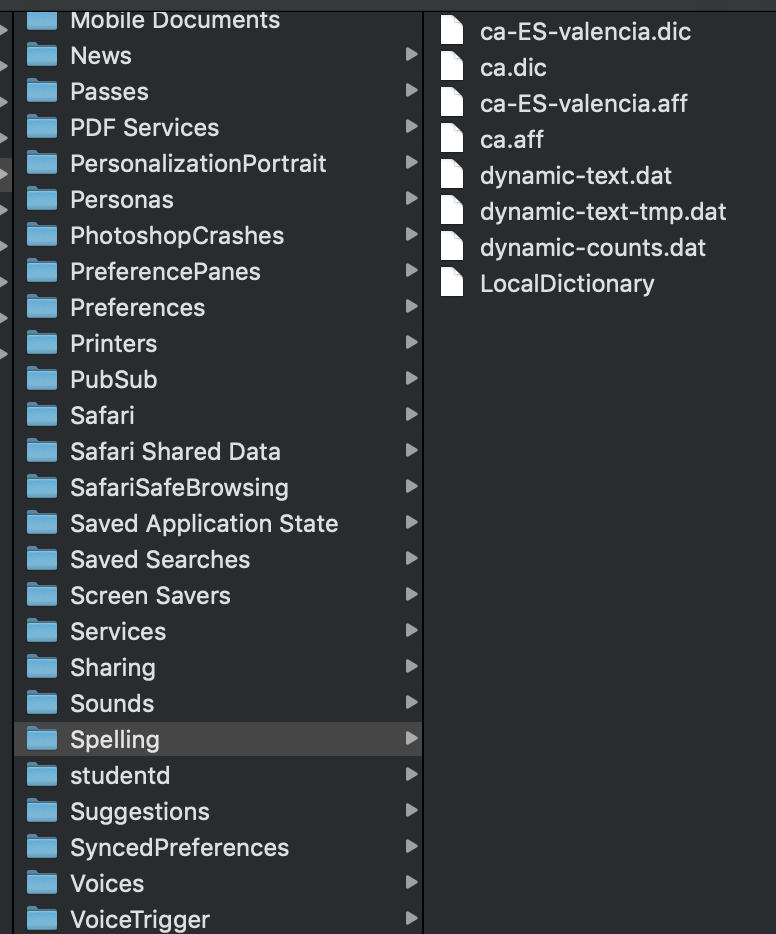Click the ca-ES-valencia.aff file icon
The width and height of the screenshot is (776, 934).
(453, 104)
